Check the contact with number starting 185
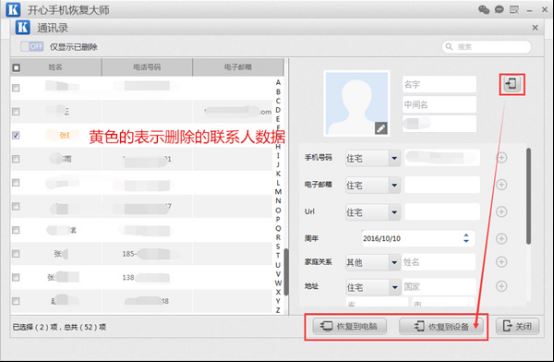 tap(16, 254)
